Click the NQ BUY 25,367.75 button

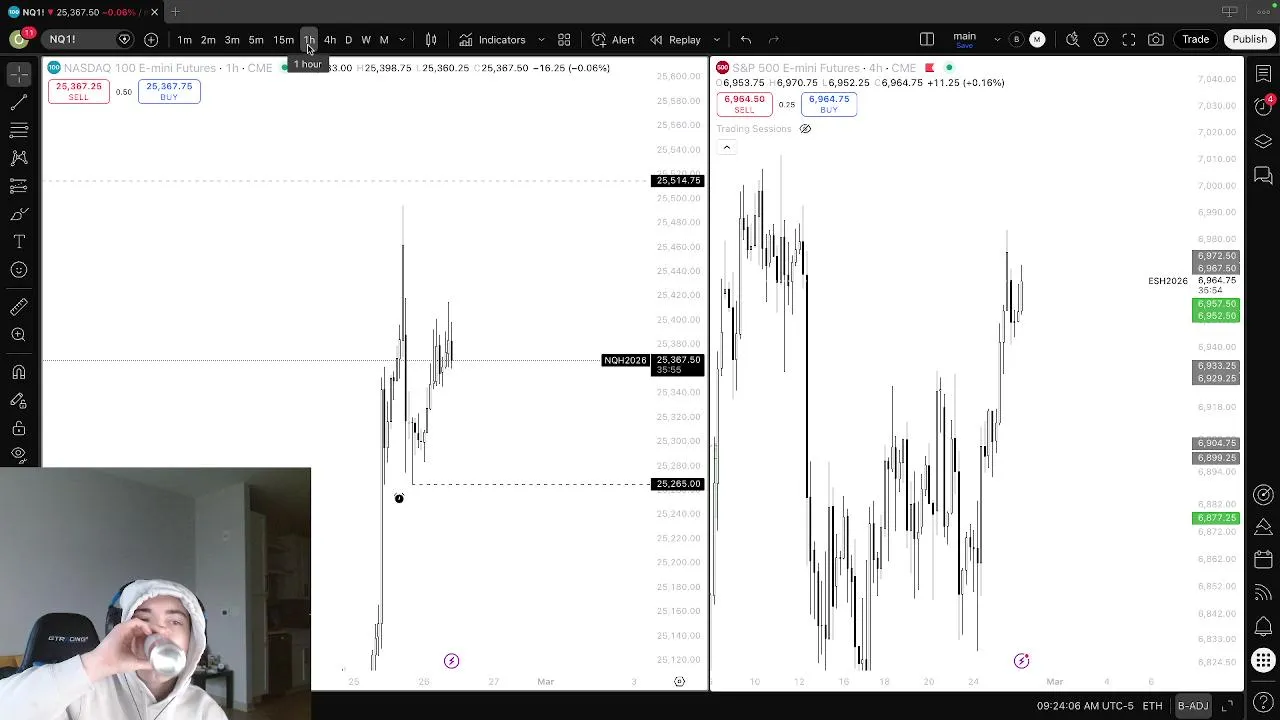169,91
